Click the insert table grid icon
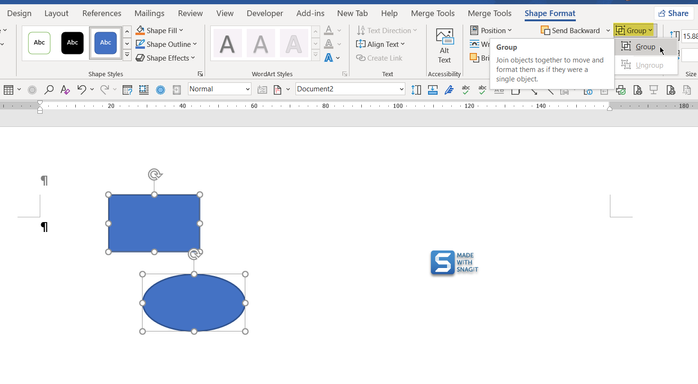 pos(8,90)
